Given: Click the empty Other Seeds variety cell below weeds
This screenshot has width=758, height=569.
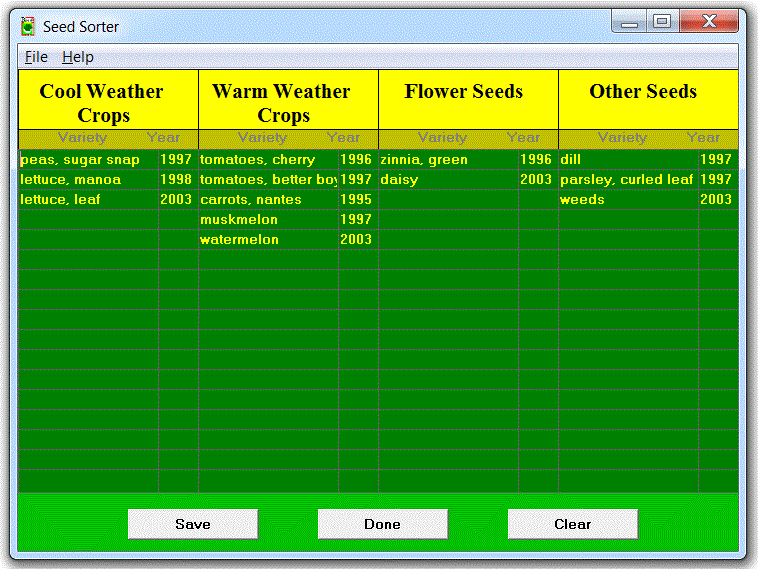Looking at the screenshot, I should [x=628, y=219].
